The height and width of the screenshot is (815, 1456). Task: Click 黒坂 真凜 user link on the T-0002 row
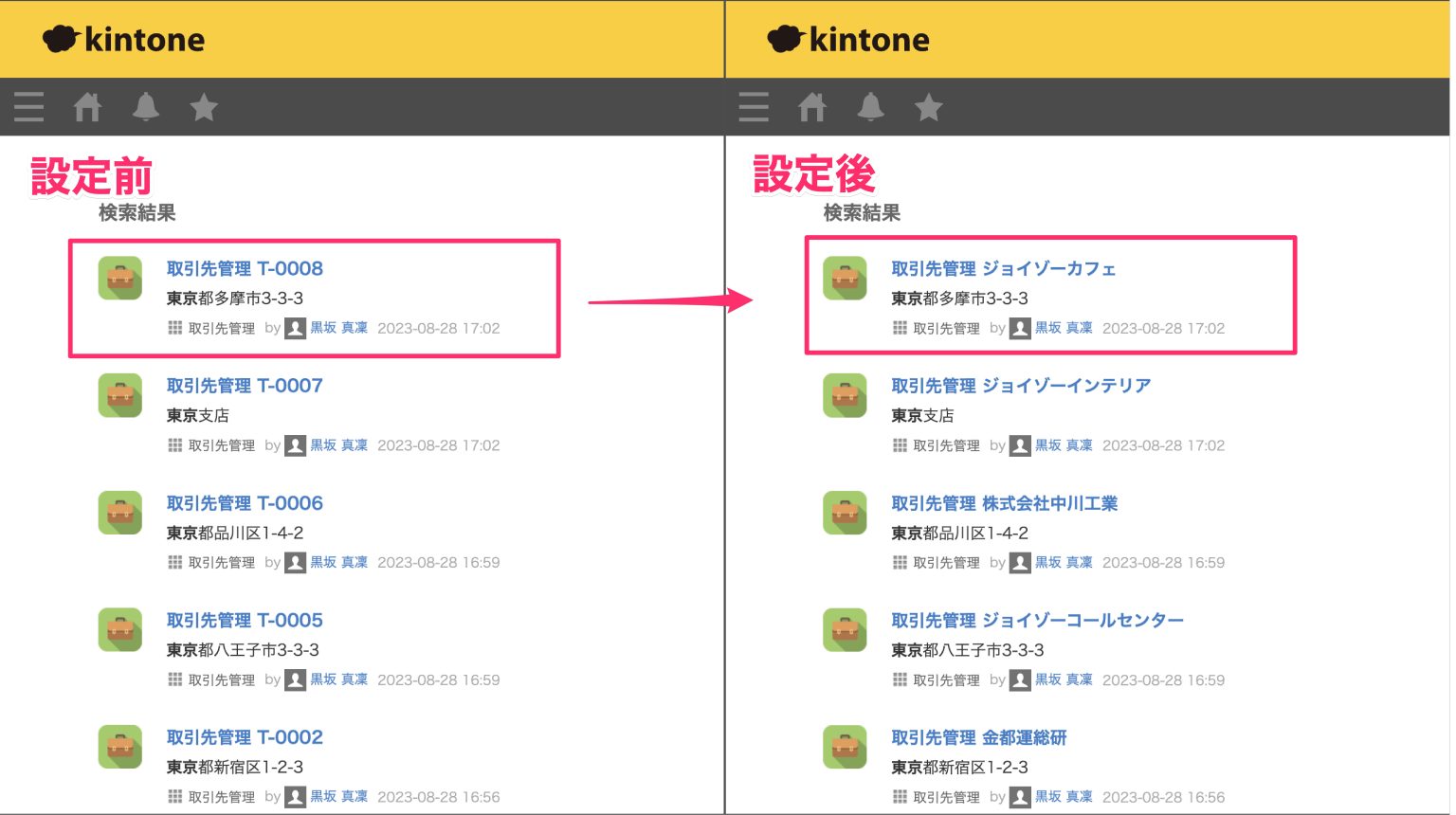pyautogui.click(x=338, y=796)
